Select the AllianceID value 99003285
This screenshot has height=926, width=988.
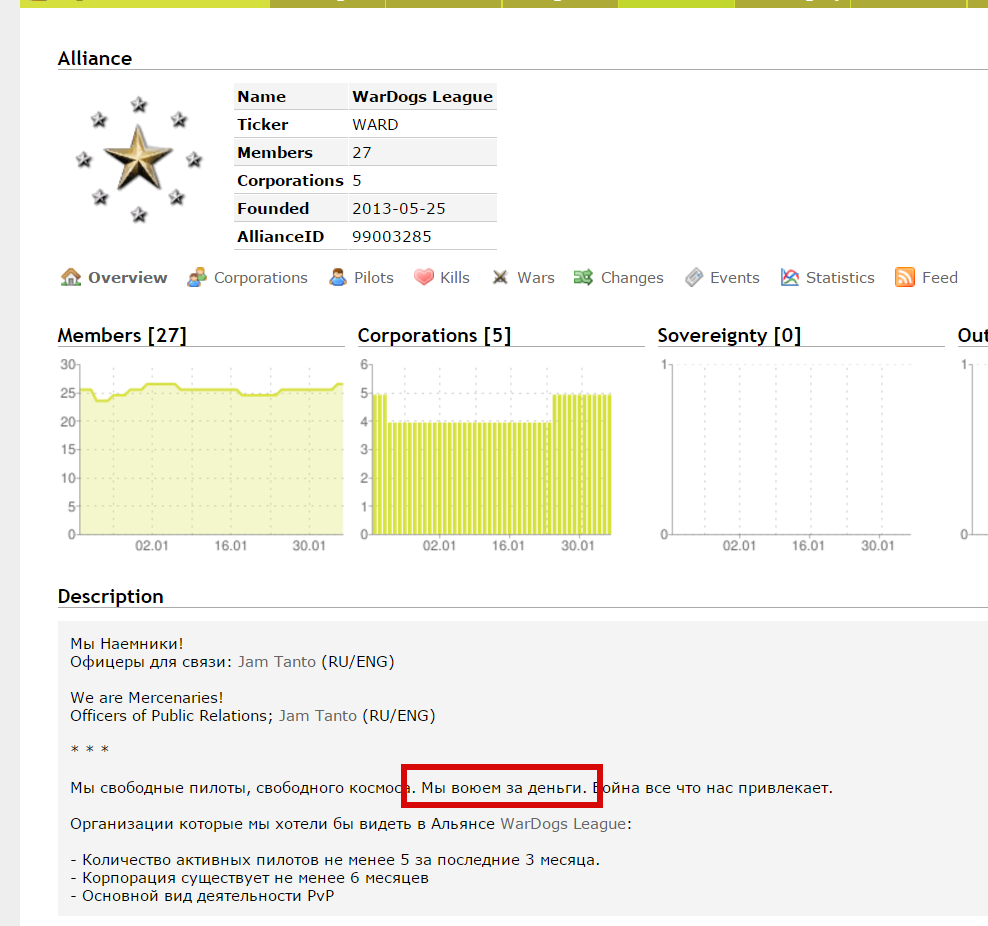click(392, 236)
